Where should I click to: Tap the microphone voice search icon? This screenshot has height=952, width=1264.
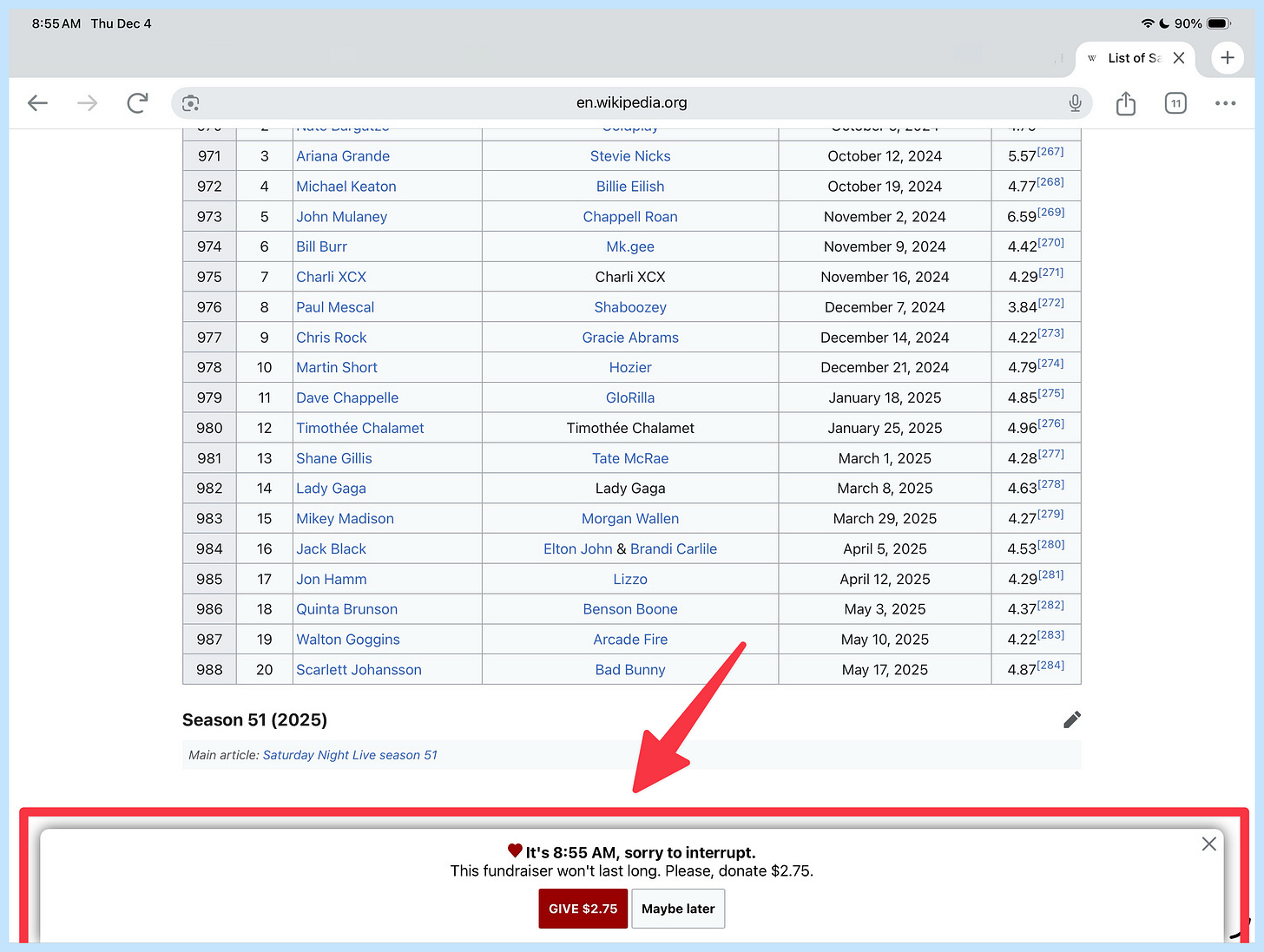1075,103
